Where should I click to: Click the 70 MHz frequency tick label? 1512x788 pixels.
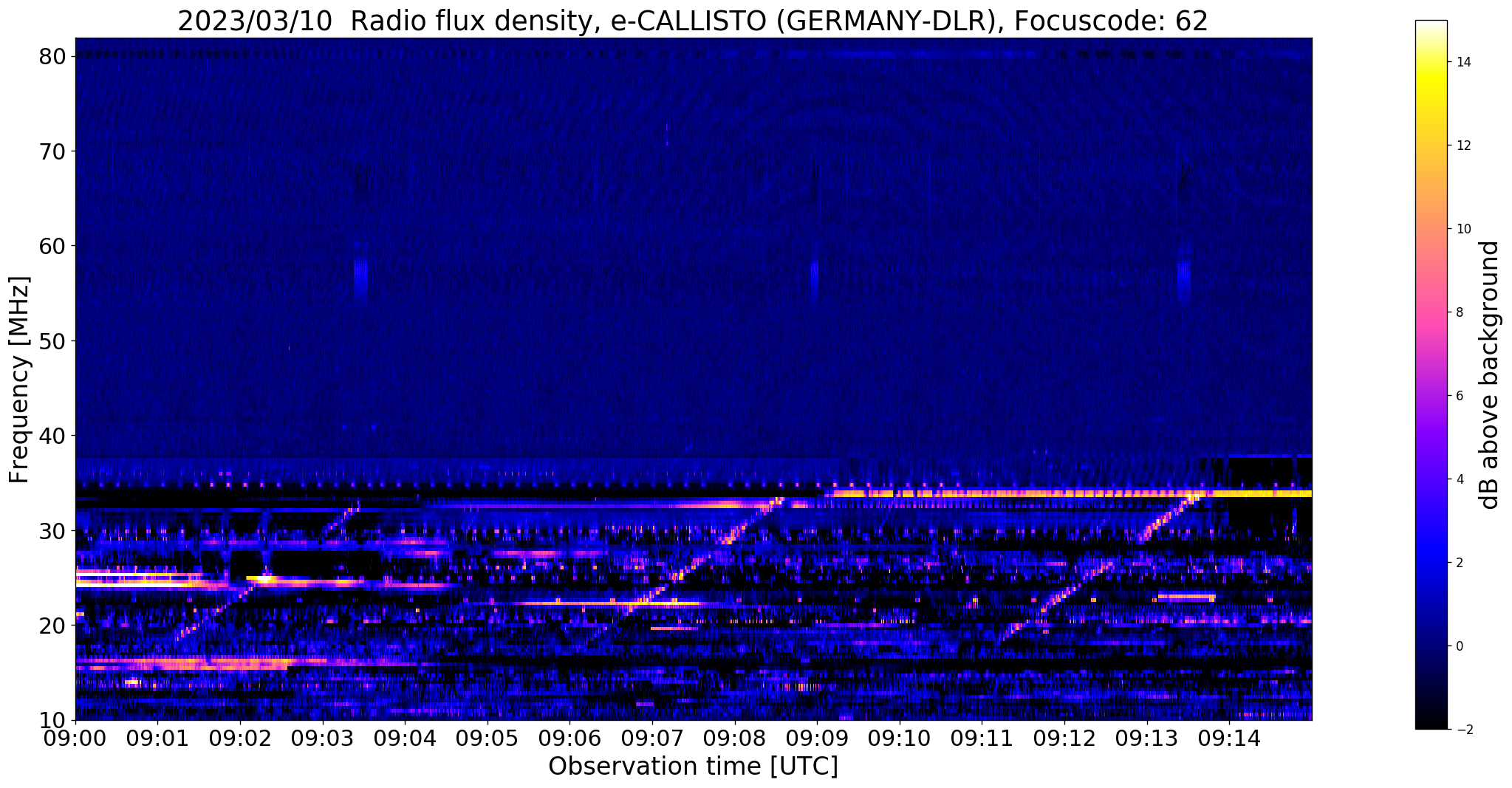pos(53,151)
